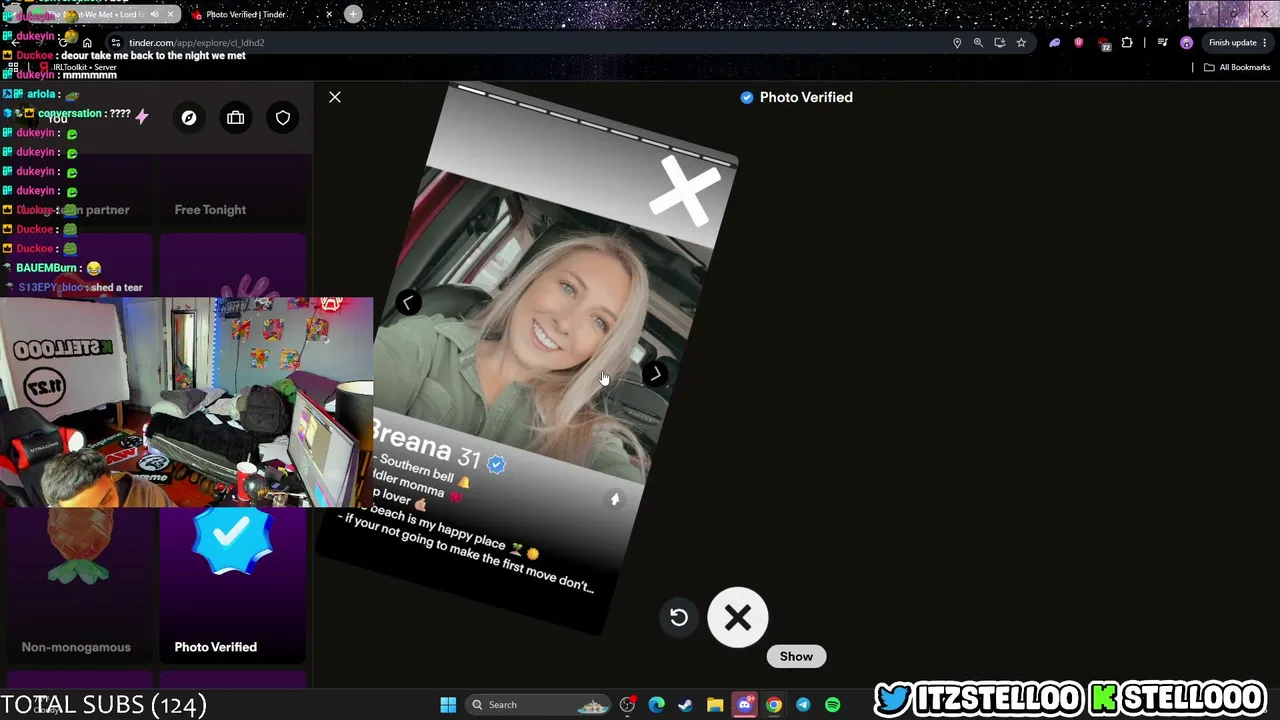Viewport: 1280px width, 720px height.
Task: Bookmark this page with the star icon
Action: (1021, 43)
